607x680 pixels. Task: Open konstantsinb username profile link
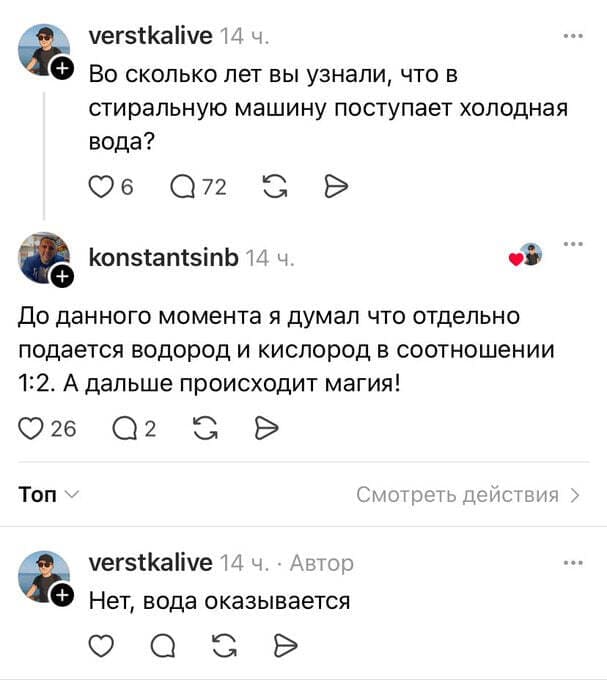pyautogui.click(x=164, y=258)
